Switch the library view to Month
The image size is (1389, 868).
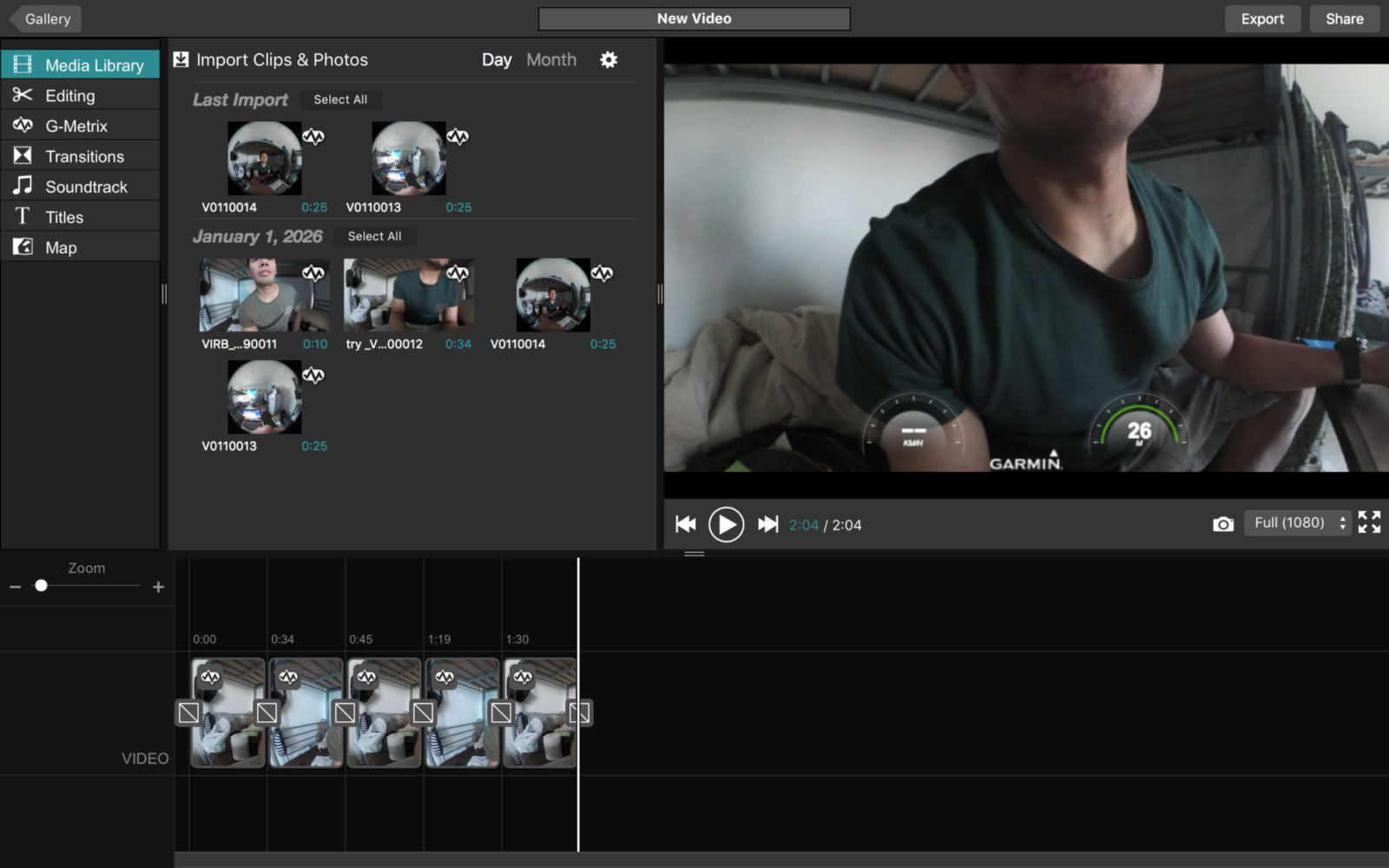(551, 60)
